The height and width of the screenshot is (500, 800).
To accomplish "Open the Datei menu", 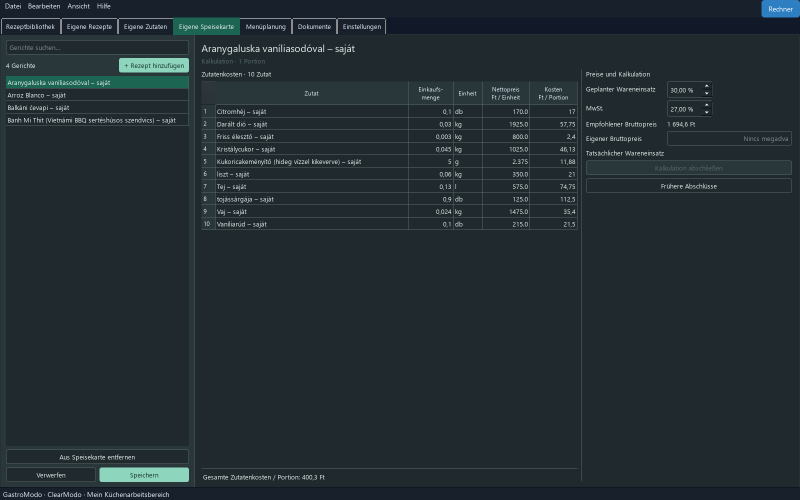I will click(13, 6).
